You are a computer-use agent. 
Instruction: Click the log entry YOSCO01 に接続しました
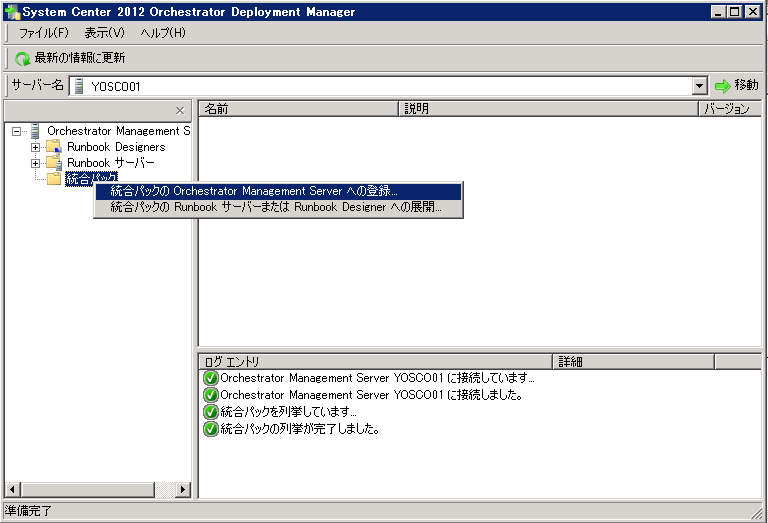371,395
